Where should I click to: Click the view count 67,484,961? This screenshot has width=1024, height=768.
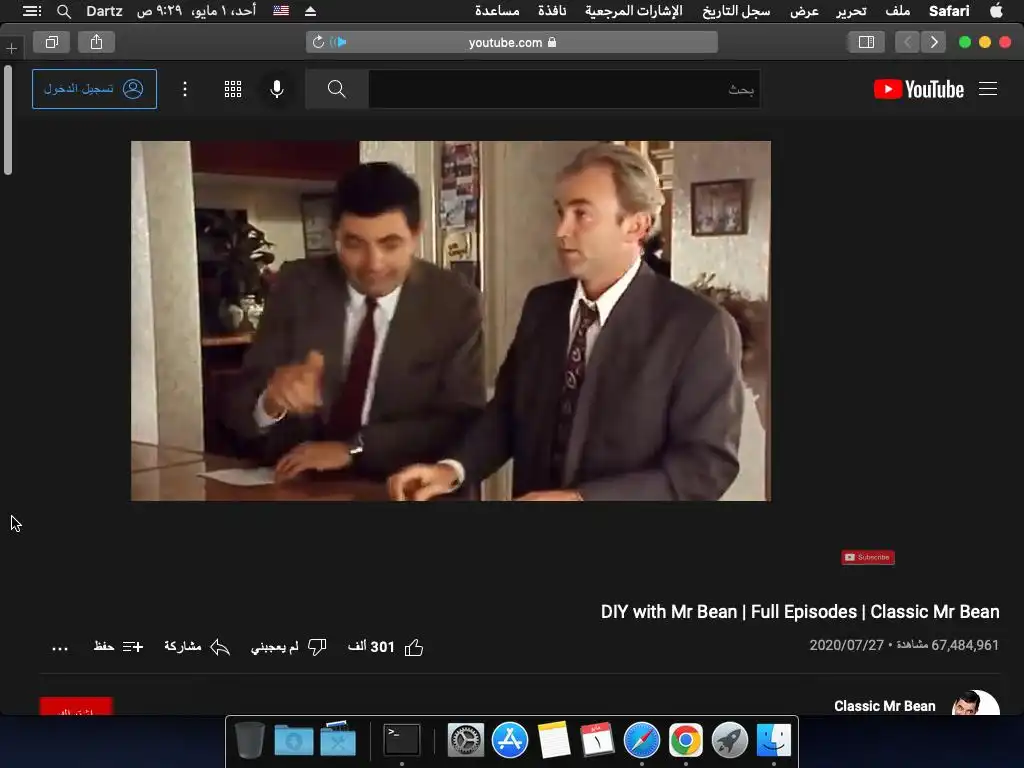tap(965, 645)
